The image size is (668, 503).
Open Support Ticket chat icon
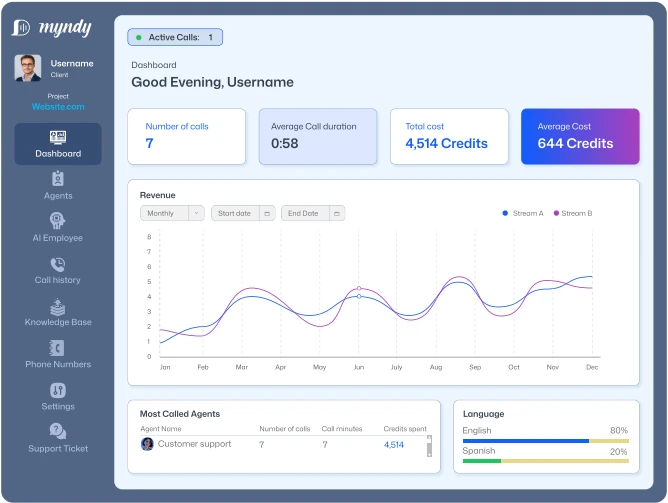58,432
